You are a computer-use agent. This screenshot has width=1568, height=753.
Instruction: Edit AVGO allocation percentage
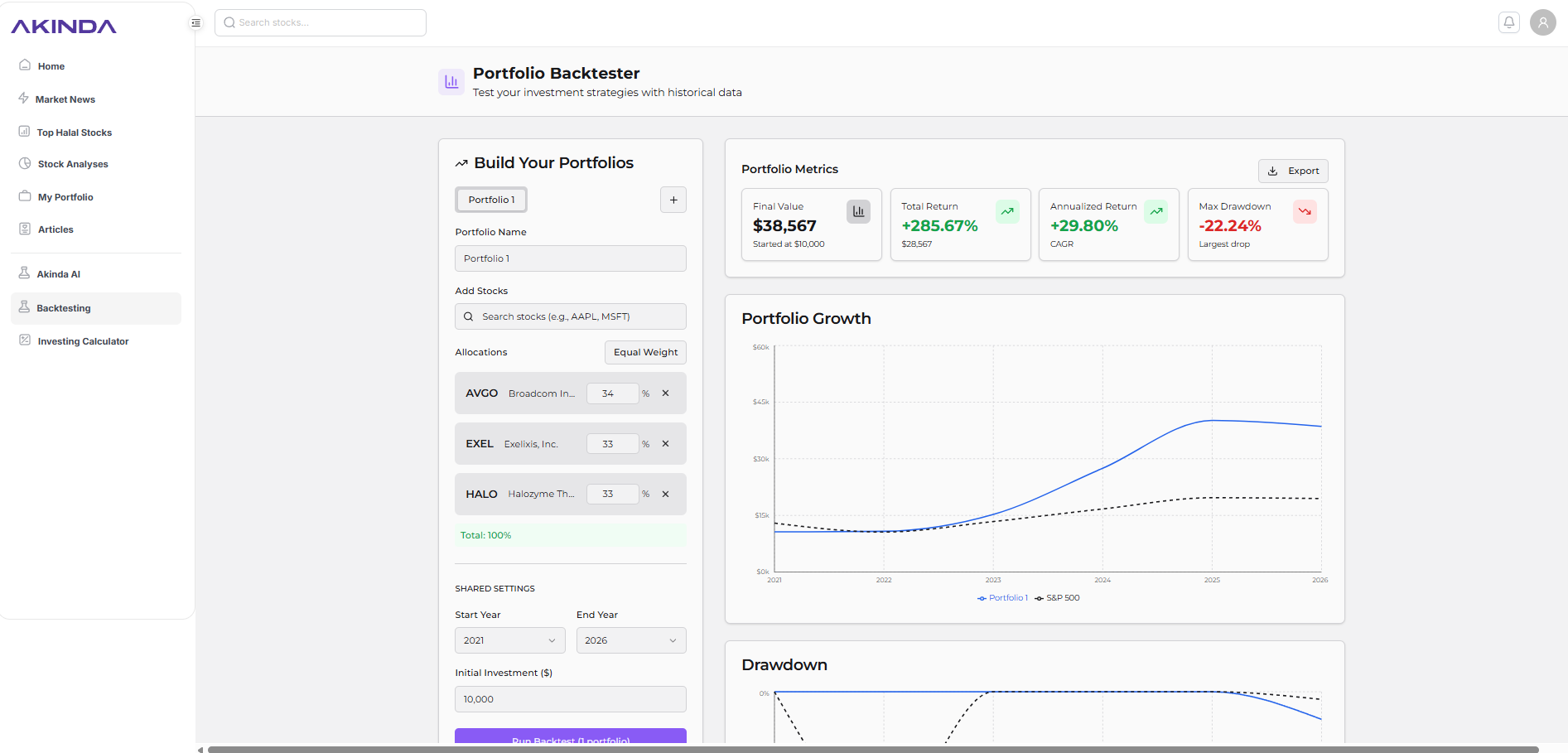point(612,393)
